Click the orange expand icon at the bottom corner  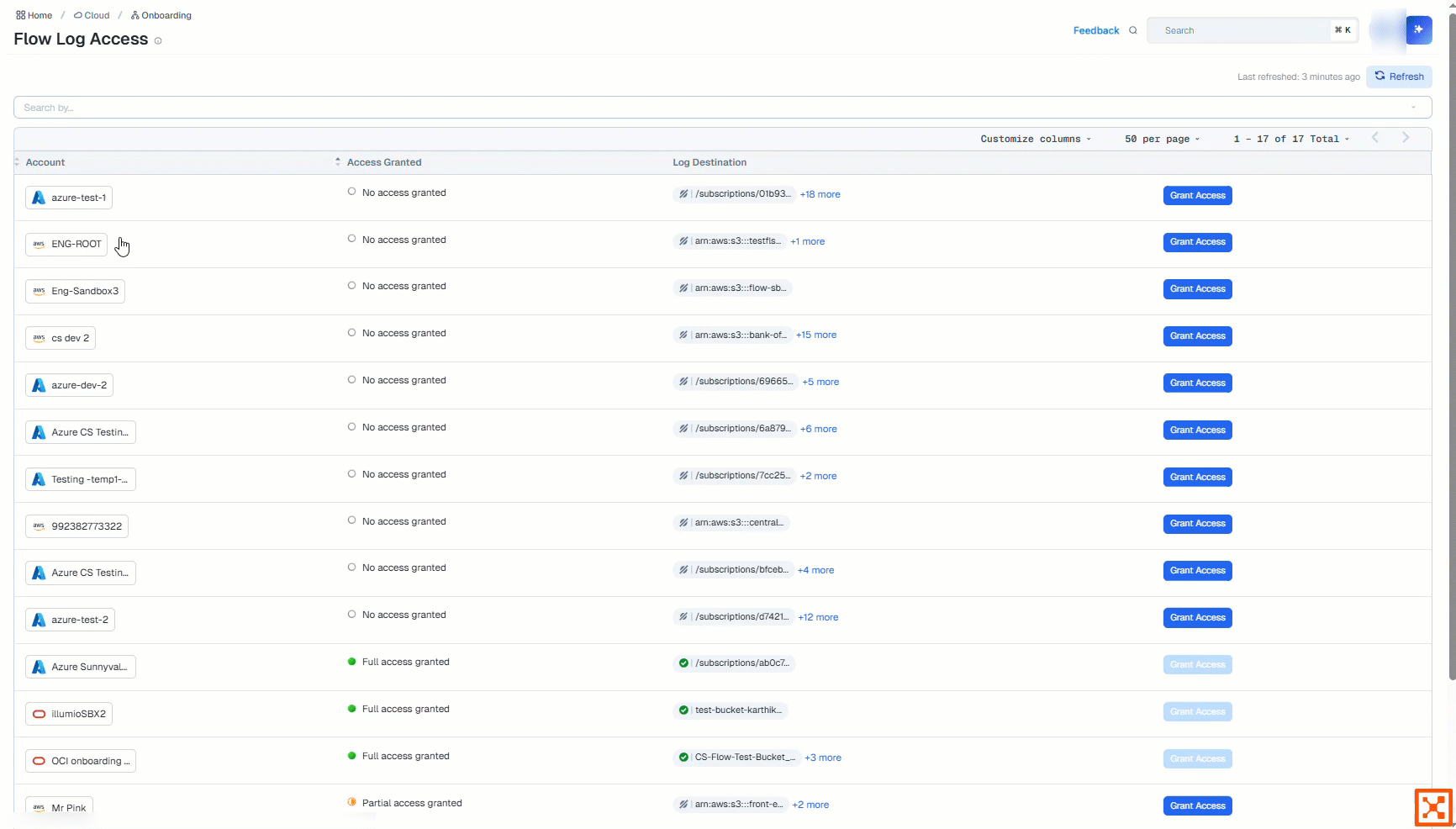click(x=1434, y=808)
